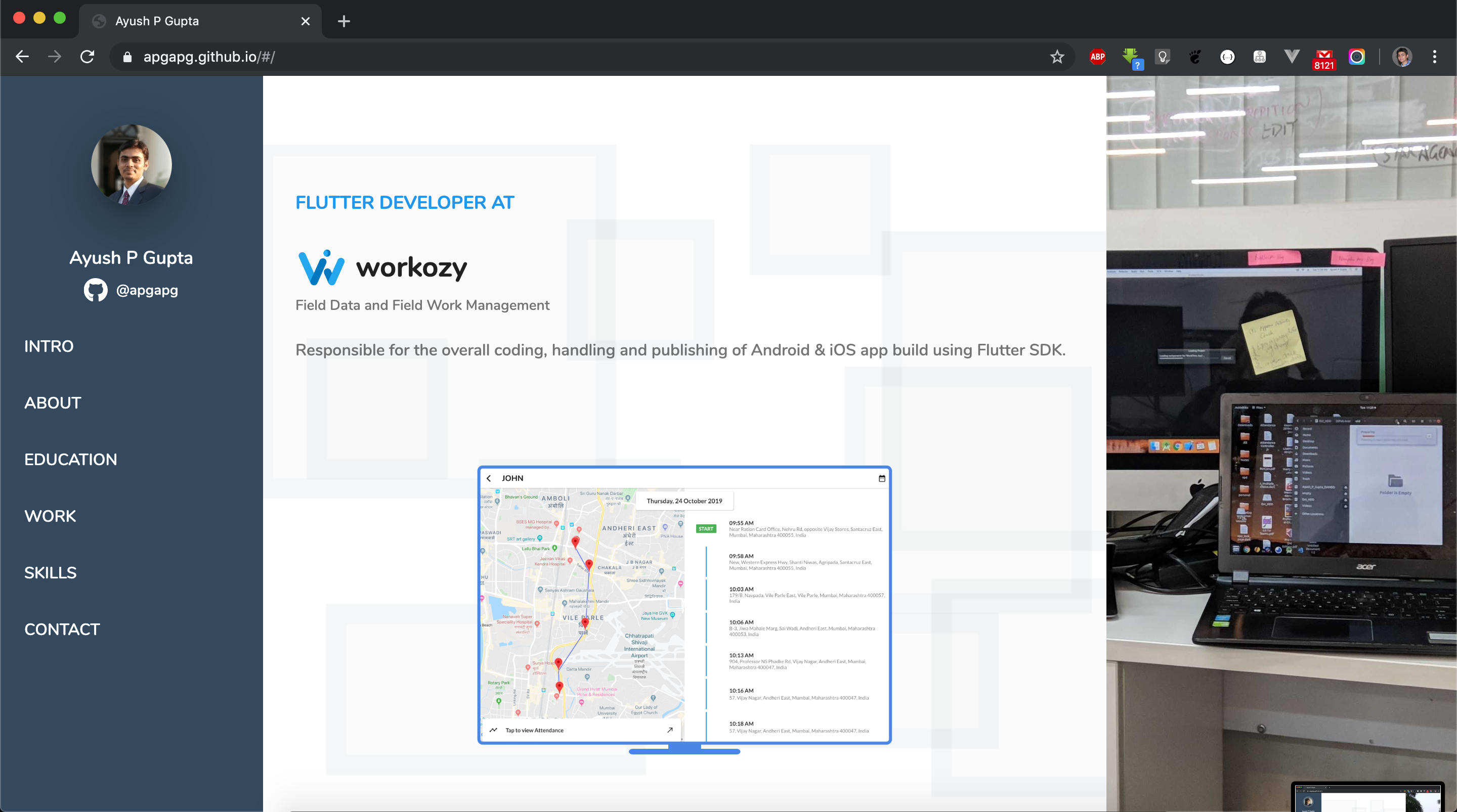Open the new tab plus button
The image size is (1457, 812).
click(x=344, y=21)
